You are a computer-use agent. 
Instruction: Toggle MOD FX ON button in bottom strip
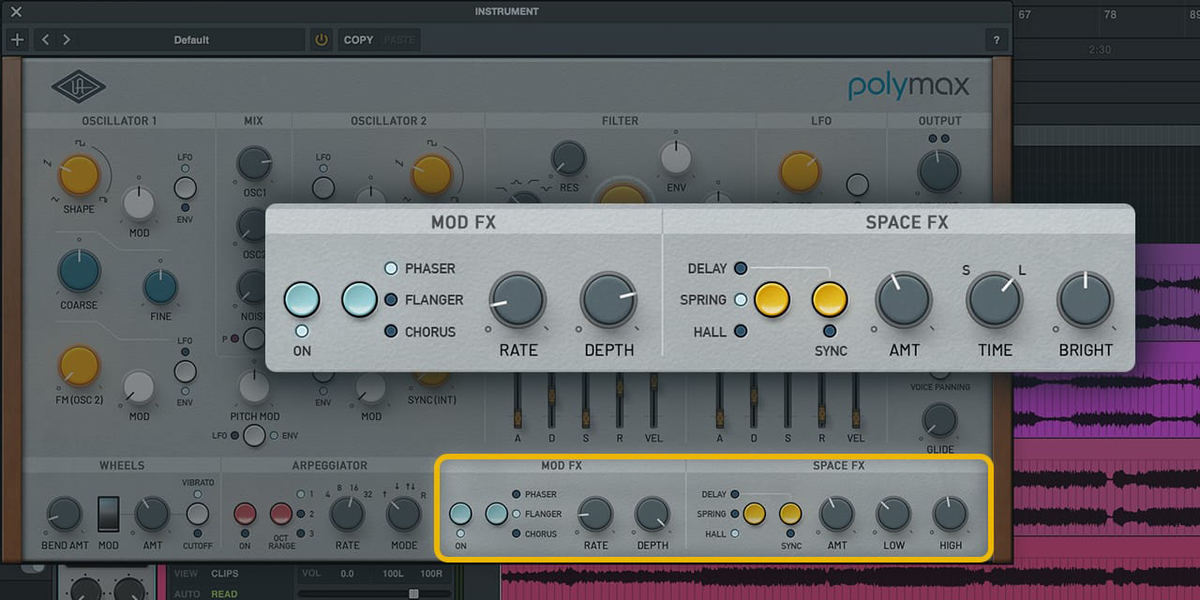click(x=460, y=514)
